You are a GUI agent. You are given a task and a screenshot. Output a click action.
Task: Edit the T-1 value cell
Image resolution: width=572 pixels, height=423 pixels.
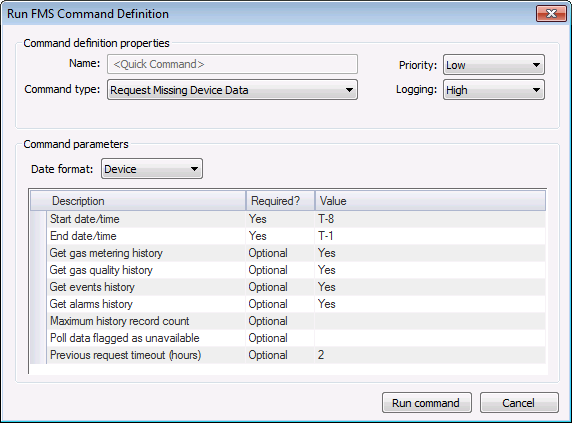click(x=430, y=236)
